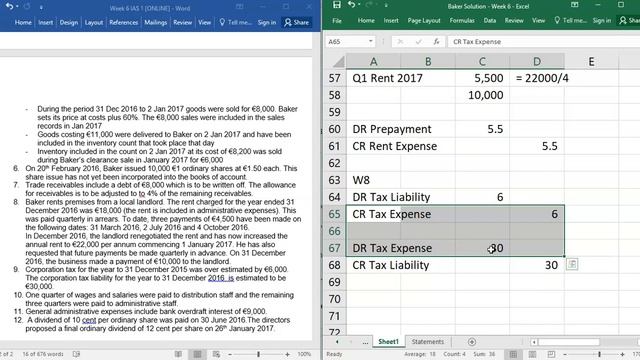This screenshot has width=640, height=360.
Task: Click the redo/repeat icon in Word title bar
Action: tap(27, 7)
